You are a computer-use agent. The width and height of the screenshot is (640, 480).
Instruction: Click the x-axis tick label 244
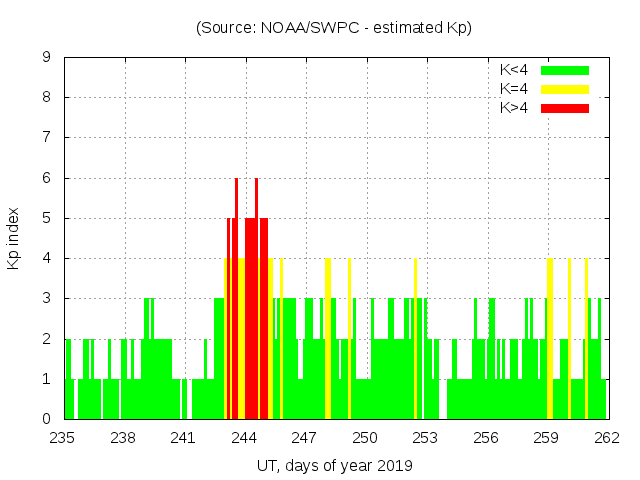coord(244,438)
